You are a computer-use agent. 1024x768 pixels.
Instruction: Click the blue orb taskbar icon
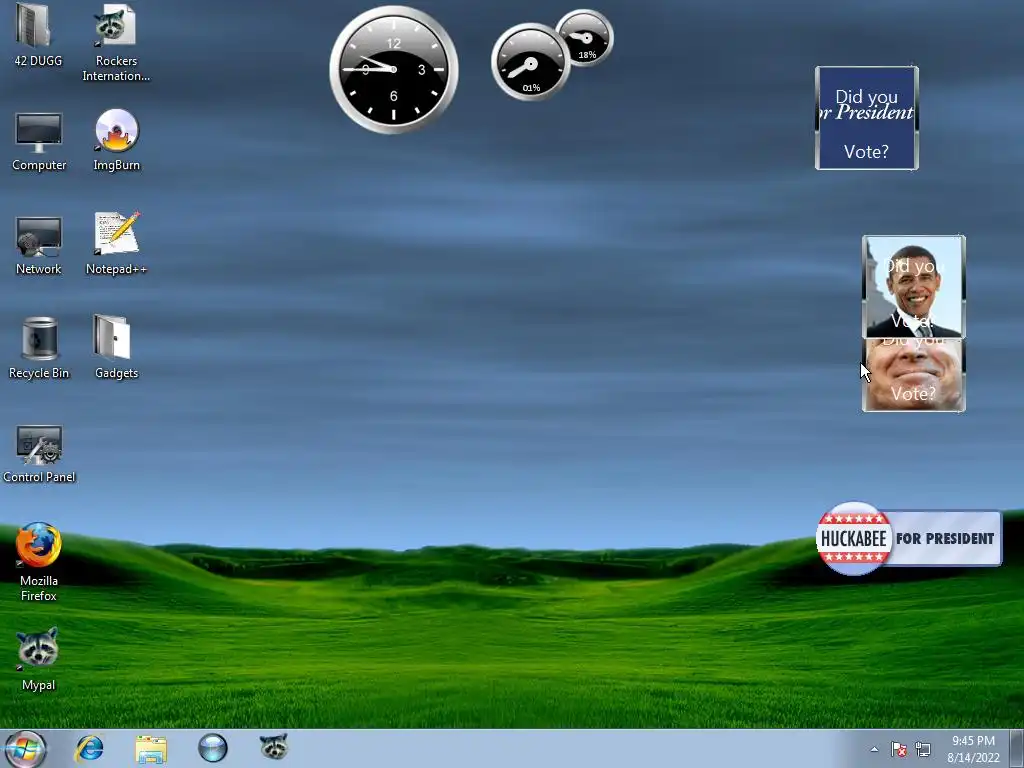pos(212,748)
